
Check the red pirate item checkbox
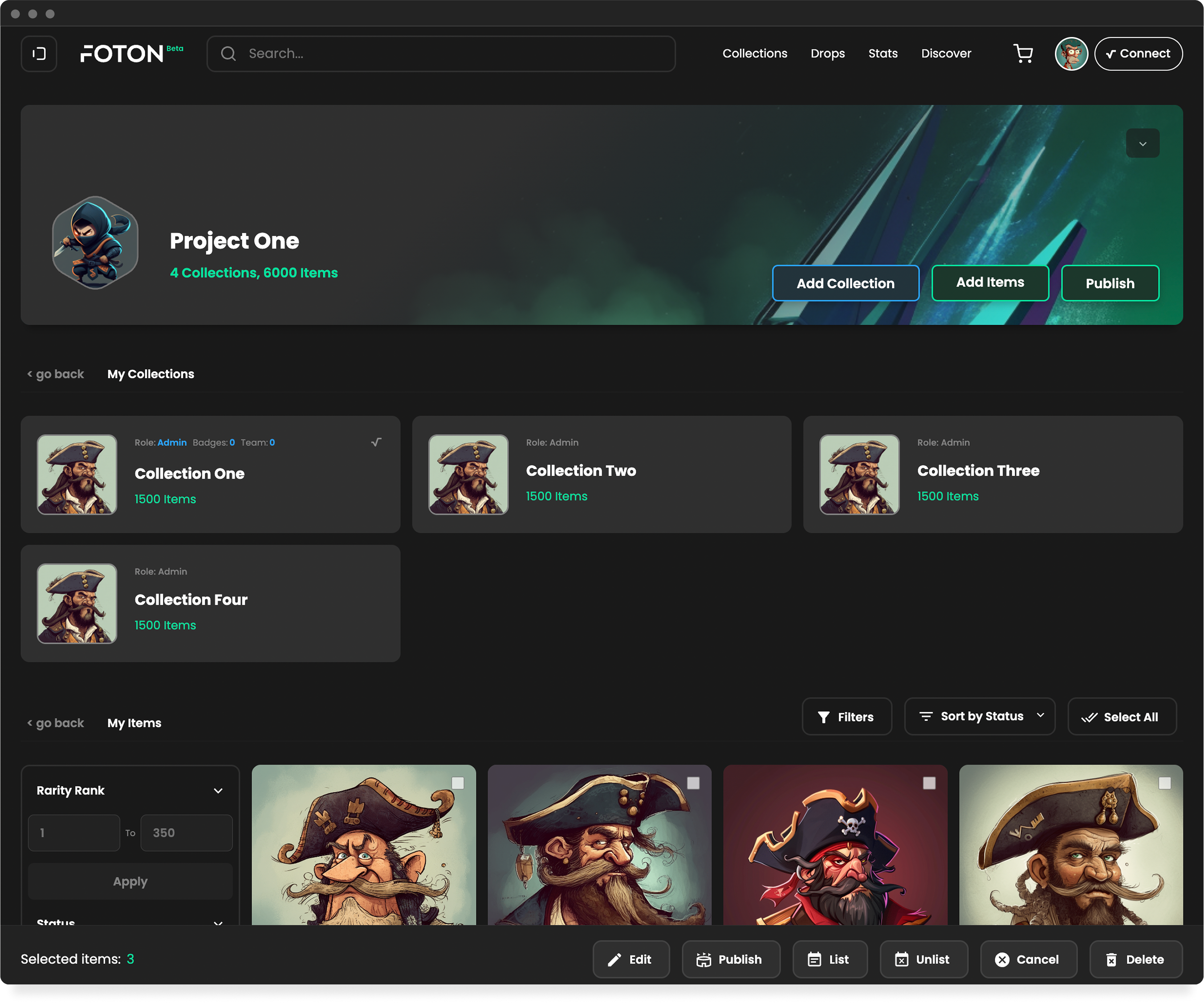[x=929, y=783]
